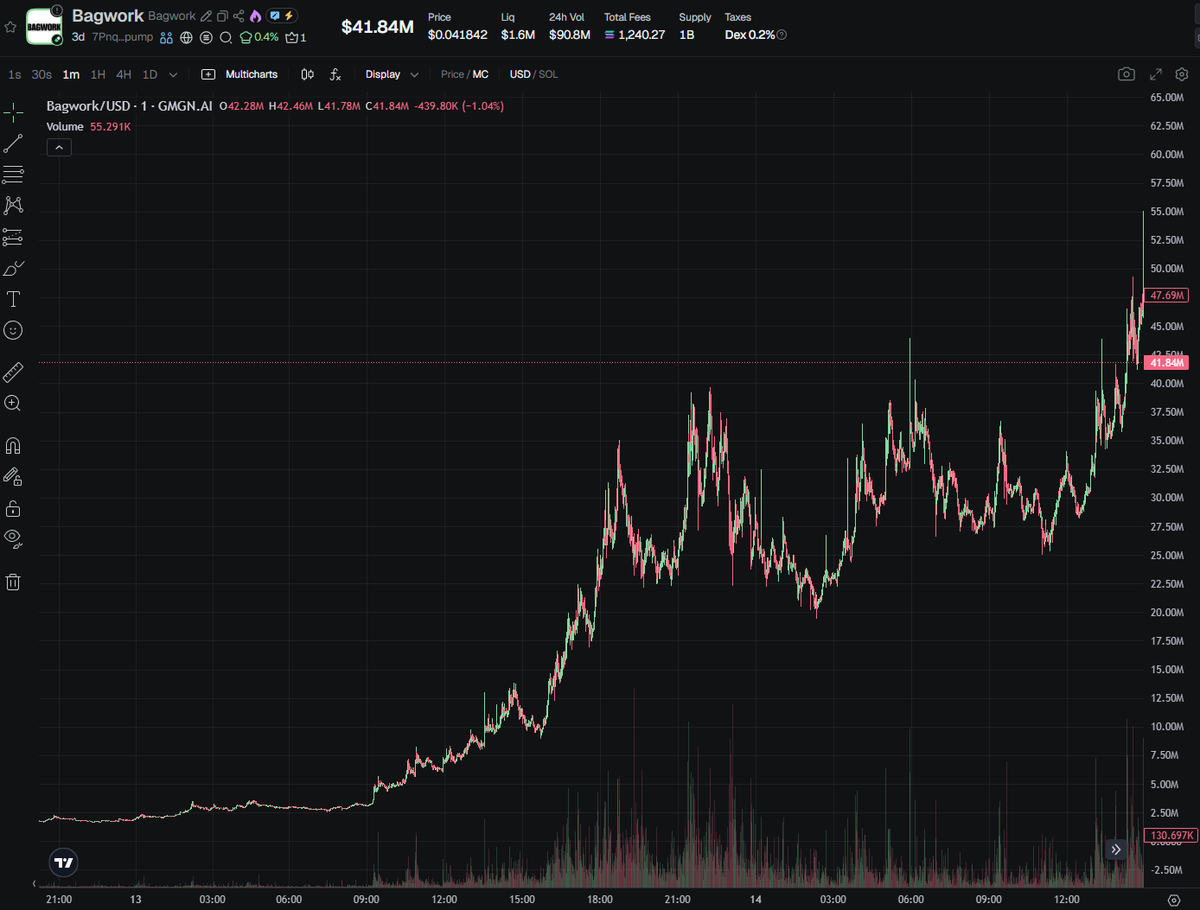Select the trend line drawing tool
Image resolution: width=1200 pixels, height=910 pixels.
13,142
